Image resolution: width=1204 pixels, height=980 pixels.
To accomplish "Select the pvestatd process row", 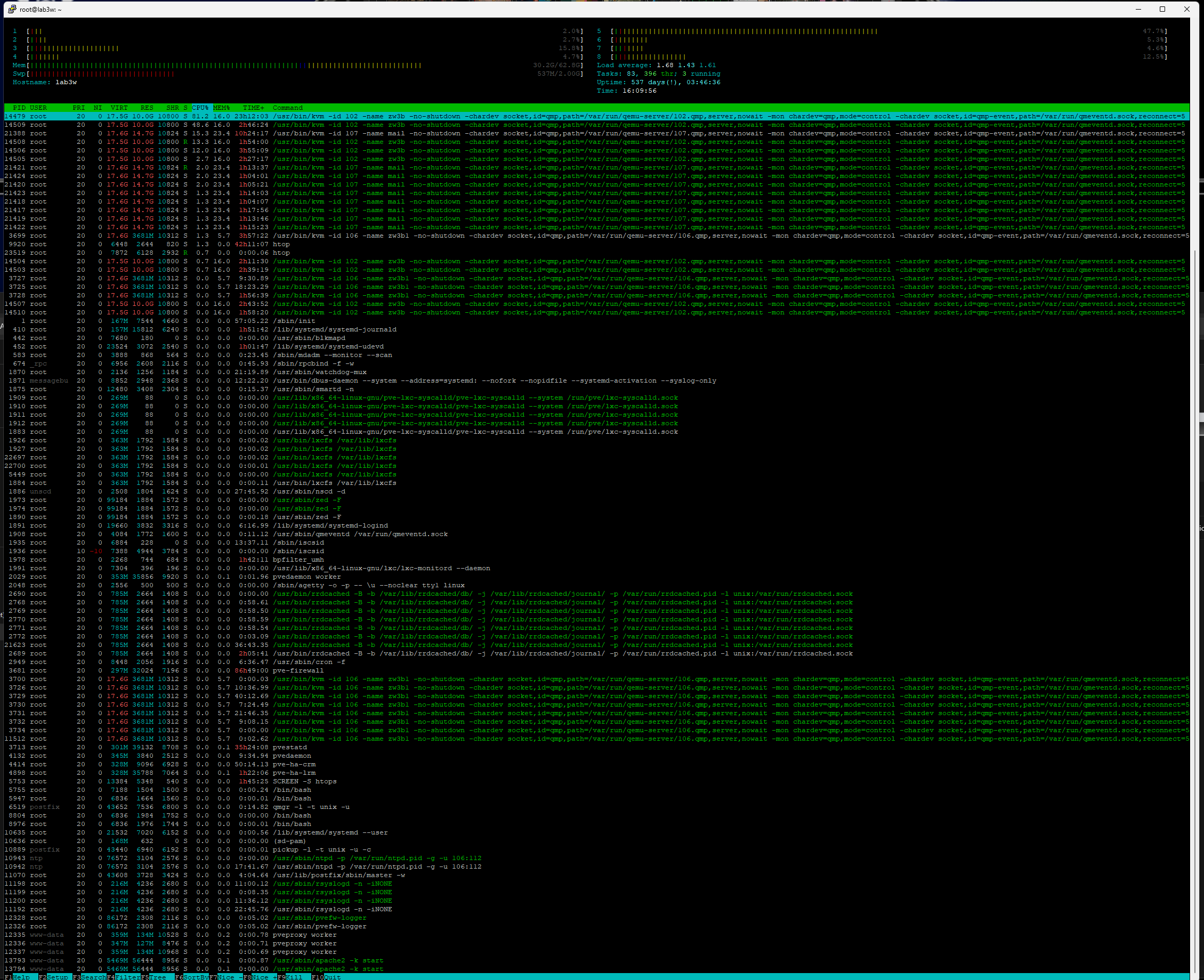I will (x=596, y=748).
